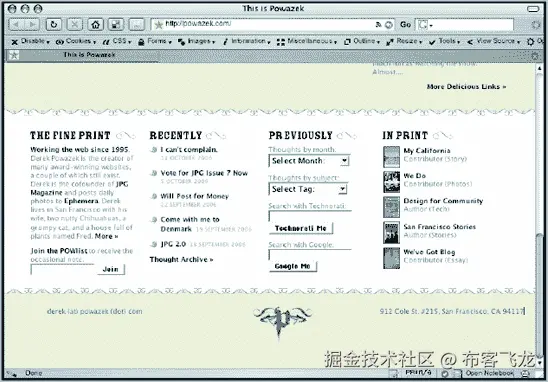
Task: Click the More » link after Fred
Action: pos(107,236)
